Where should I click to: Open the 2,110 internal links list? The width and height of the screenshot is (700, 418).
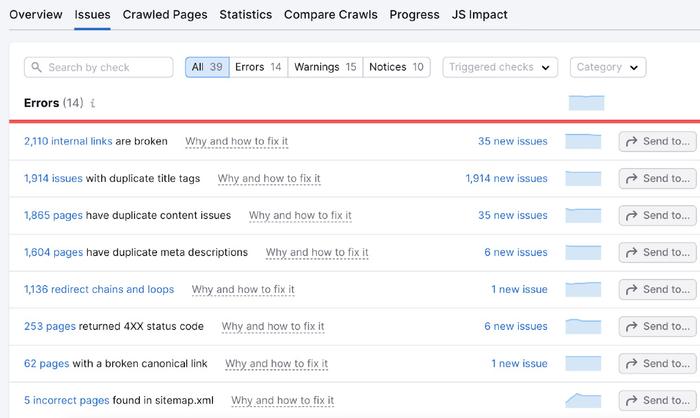68,141
